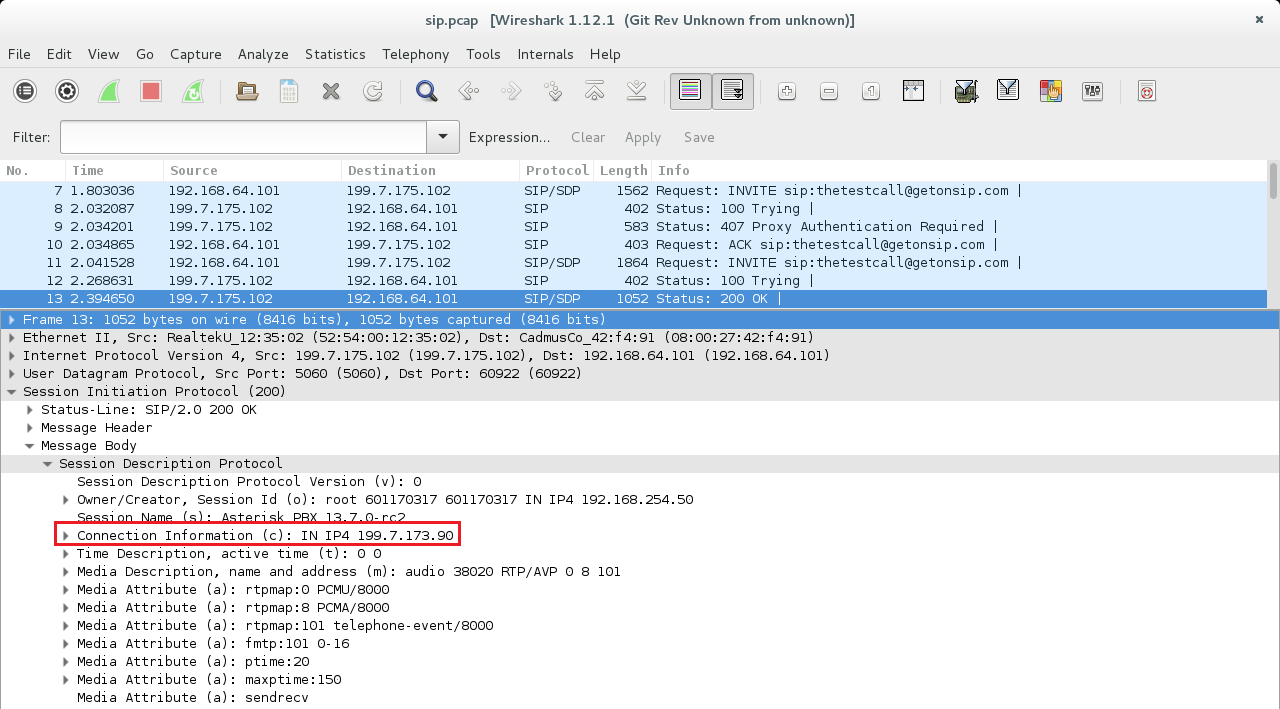
Task: Click the Expression... filter button
Action: click(509, 137)
